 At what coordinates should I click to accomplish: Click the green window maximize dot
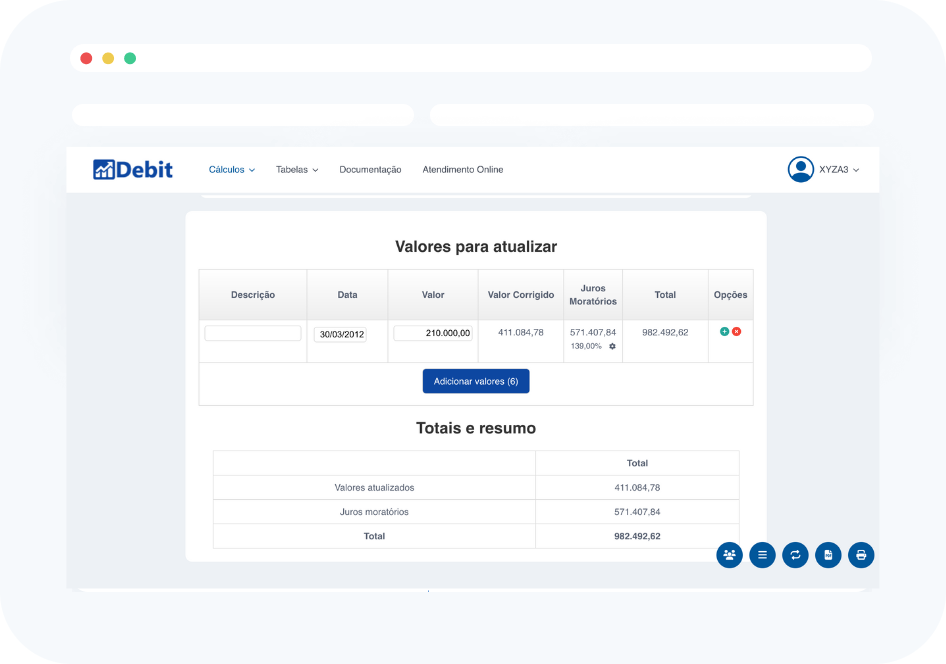point(130,58)
